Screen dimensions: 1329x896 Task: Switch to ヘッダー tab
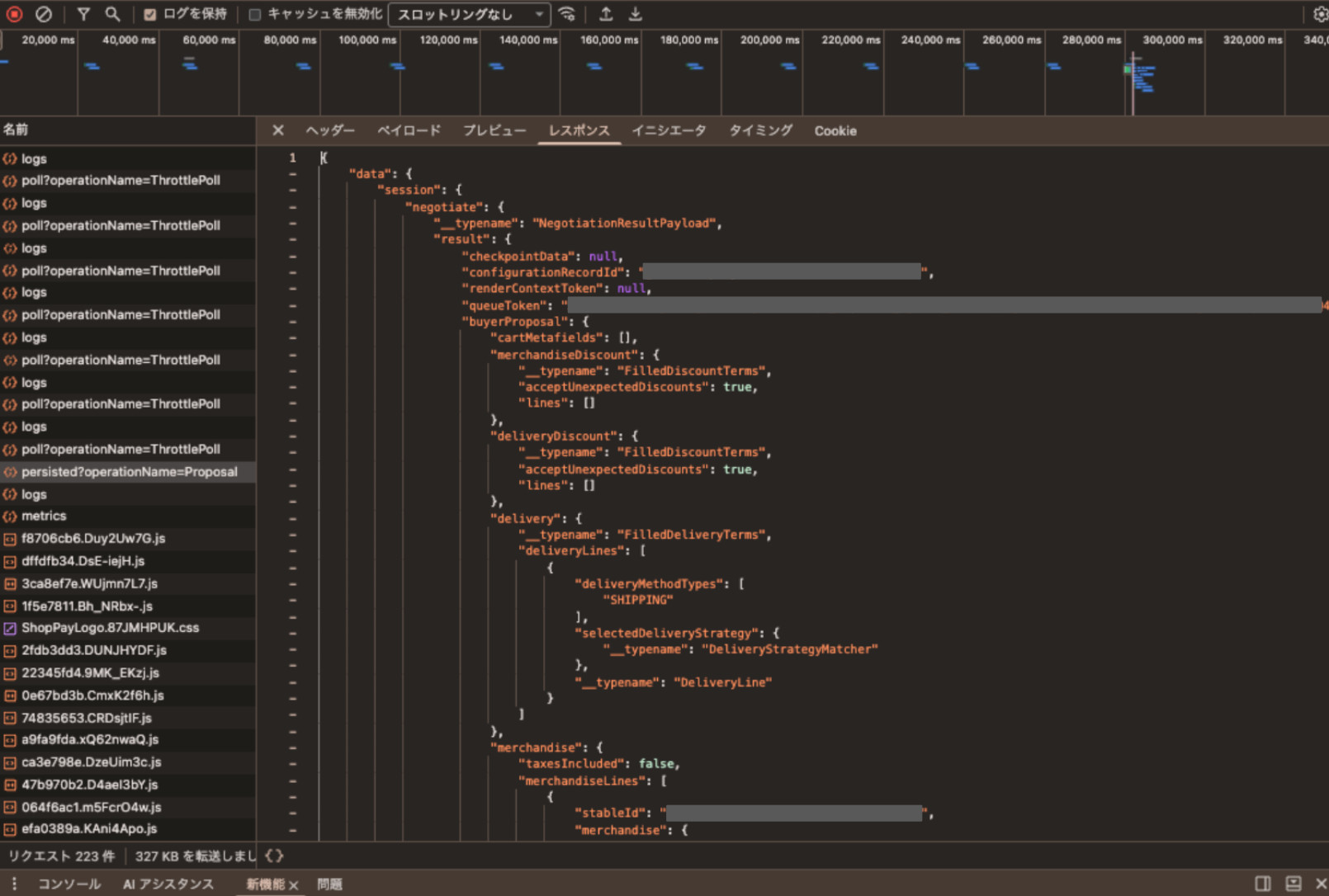(330, 130)
